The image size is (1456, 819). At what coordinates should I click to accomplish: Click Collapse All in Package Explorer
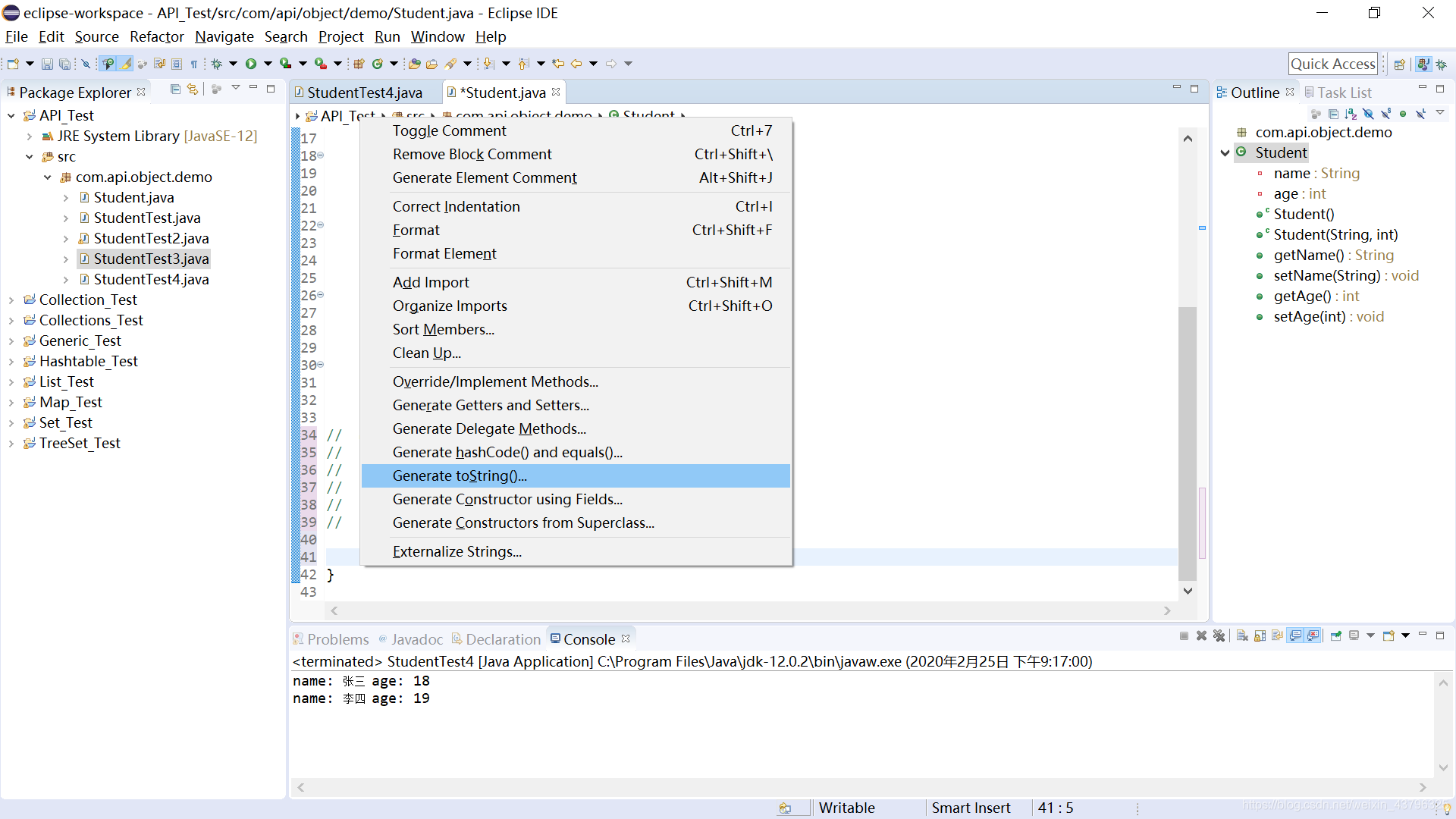(175, 89)
